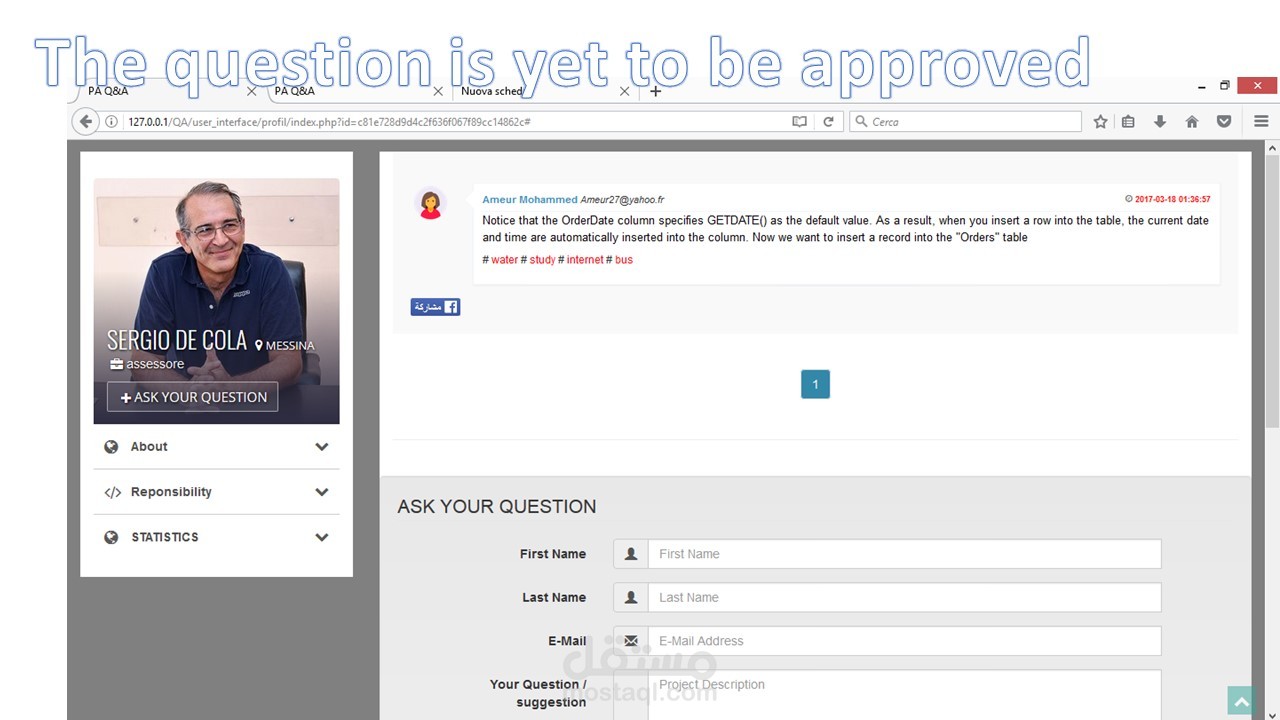Screen dimensions: 1280x720
Task: Open site info icon in address bar
Action: pyautogui.click(x=112, y=122)
